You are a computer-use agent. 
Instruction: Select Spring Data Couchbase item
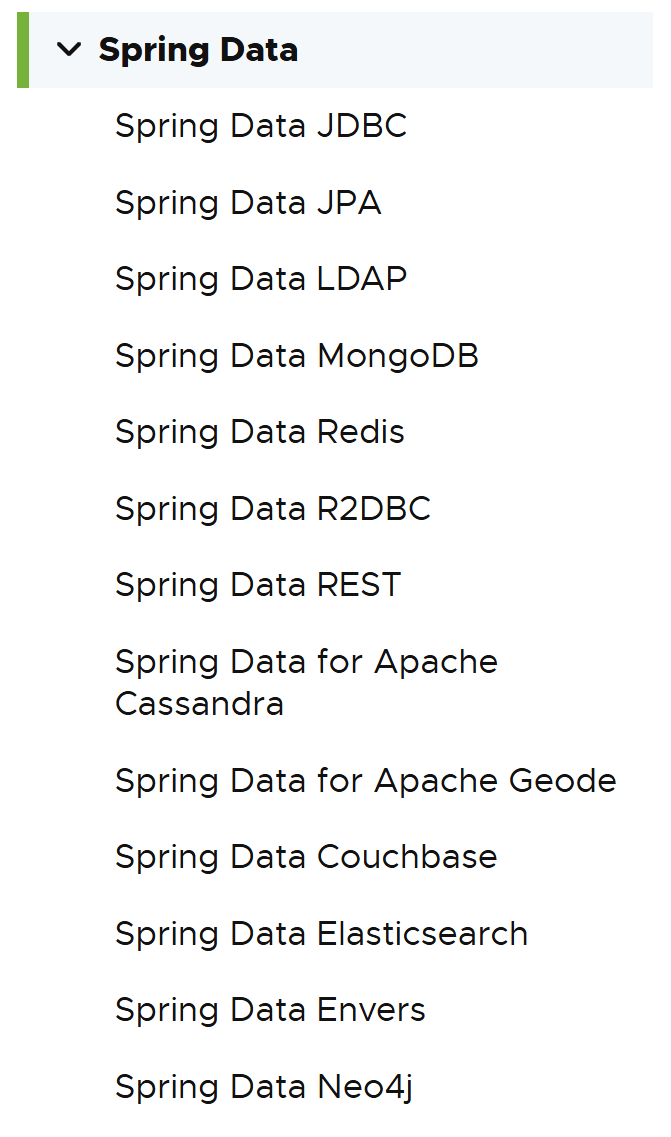point(305,857)
